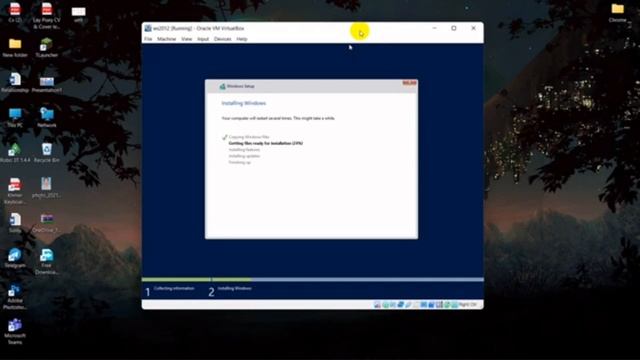Open the Recycle Bin
Viewport: 640px width, 360px height.
click(x=47, y=153)
